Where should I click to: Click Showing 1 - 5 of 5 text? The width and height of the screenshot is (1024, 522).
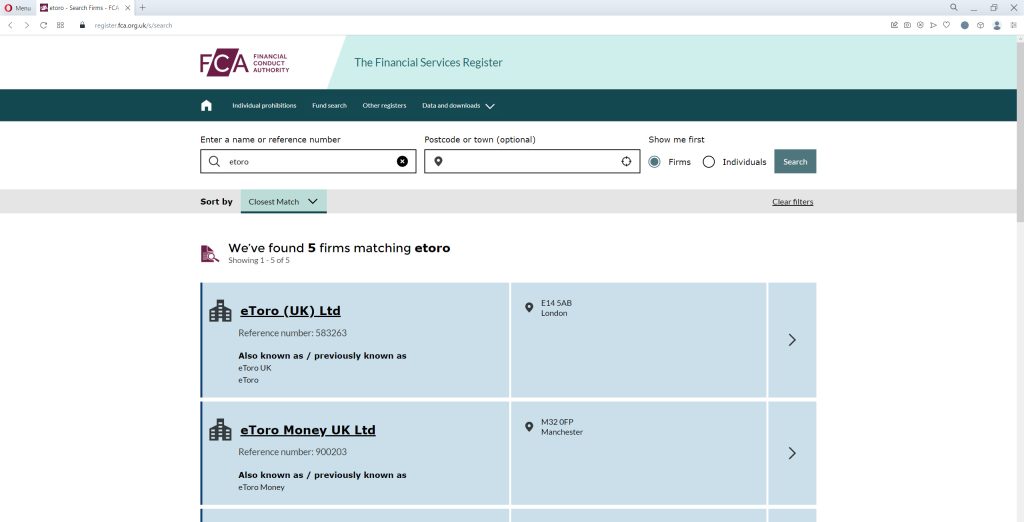(259, 260)
